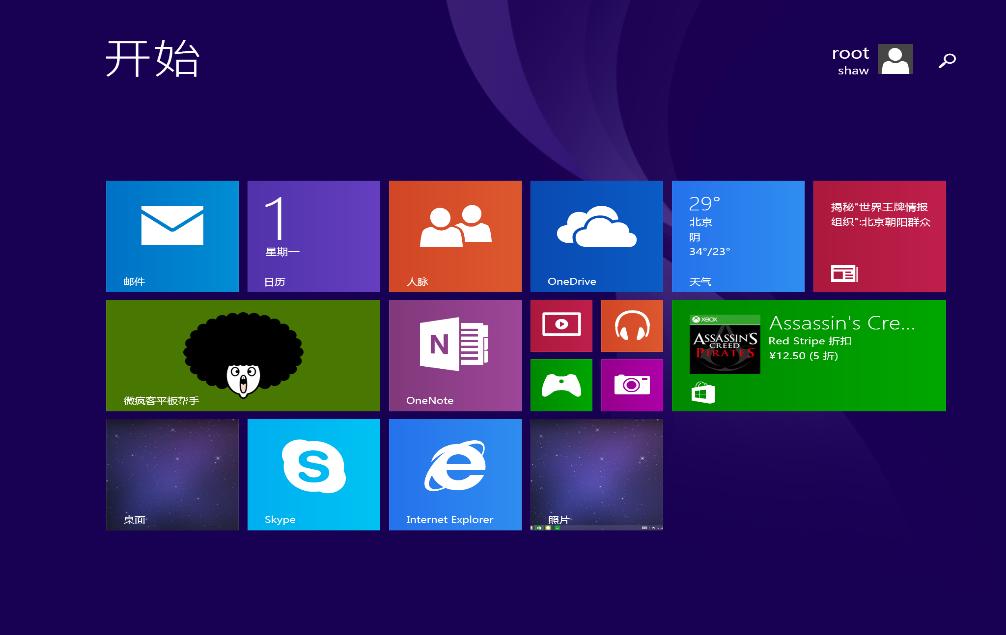
Task: Click the ¥12.50 (5 折) price text
Action: 803,355
